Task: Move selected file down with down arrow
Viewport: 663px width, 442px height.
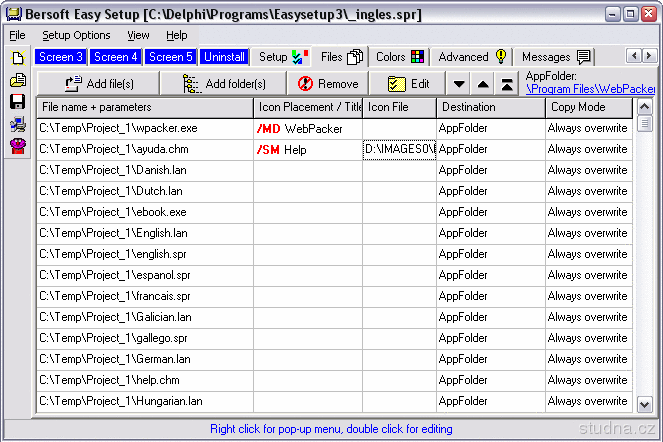Action: [459, 85]
